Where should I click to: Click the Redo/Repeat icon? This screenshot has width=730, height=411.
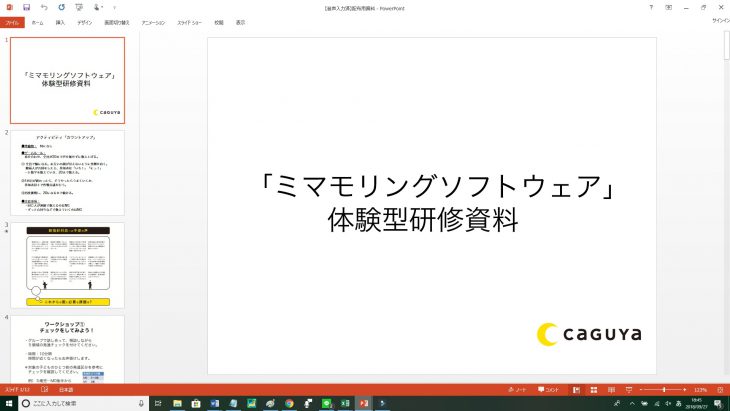61,7
